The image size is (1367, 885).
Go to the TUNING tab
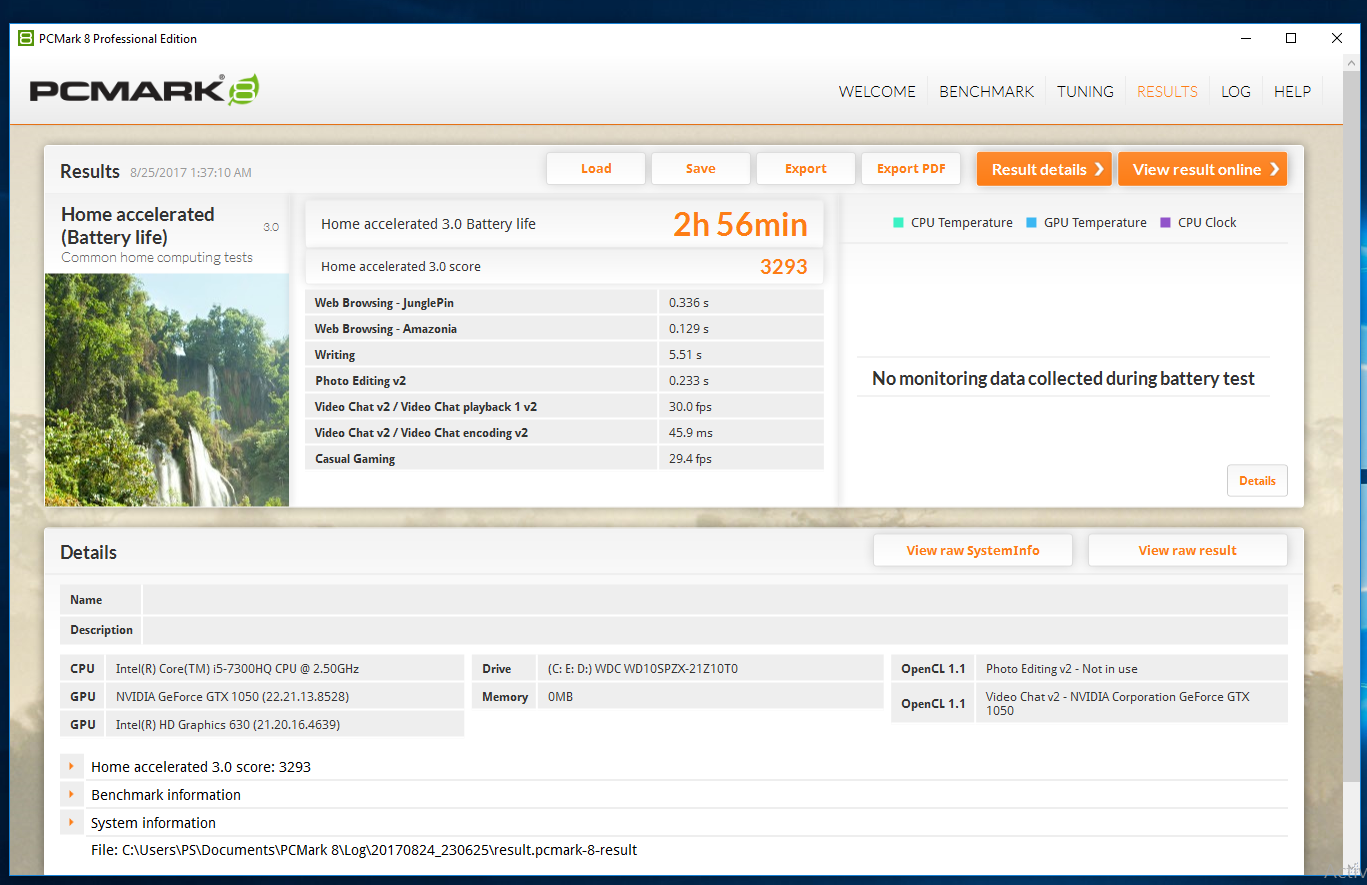1085,91
